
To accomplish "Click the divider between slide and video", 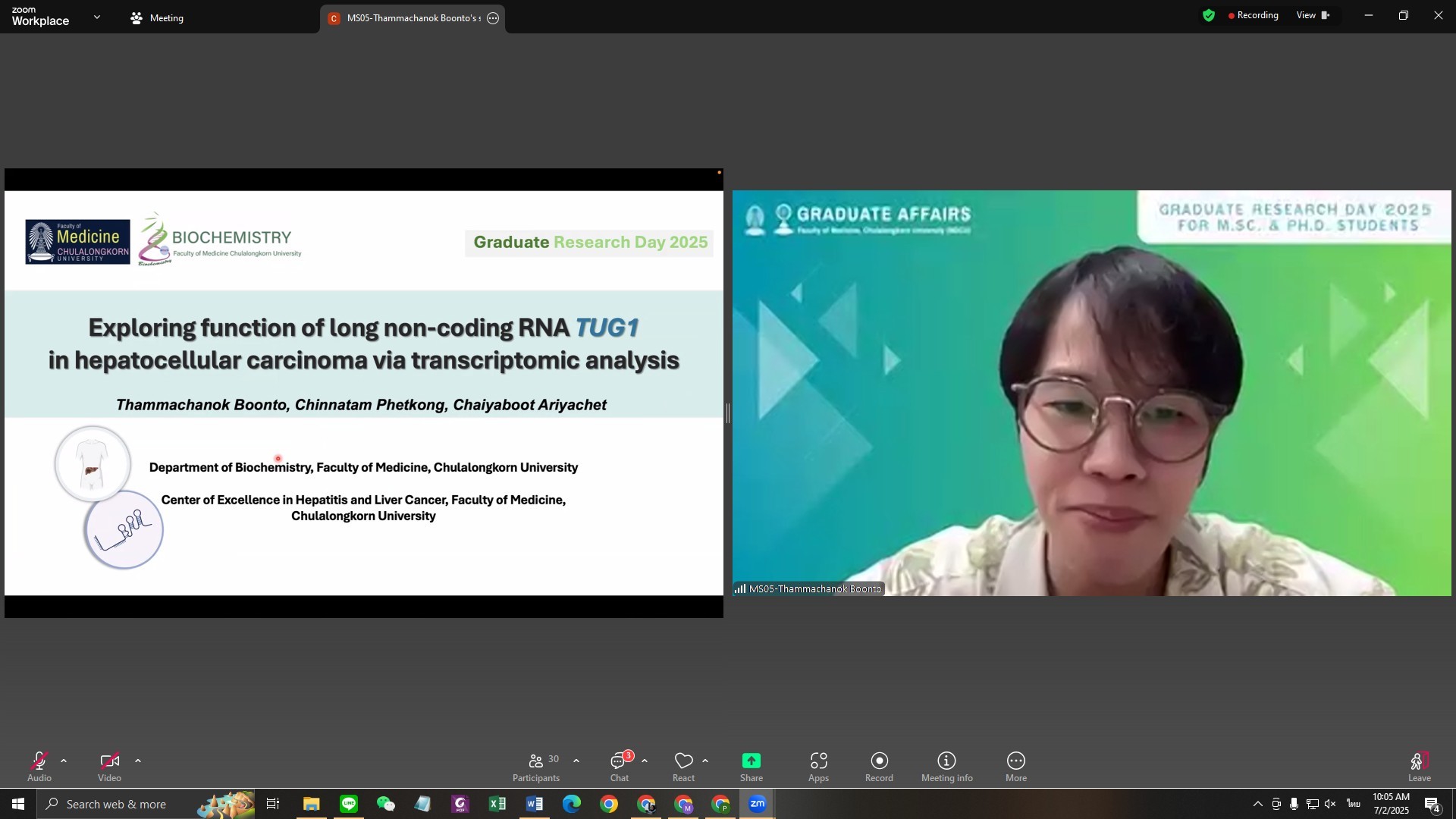I will 728,413.
